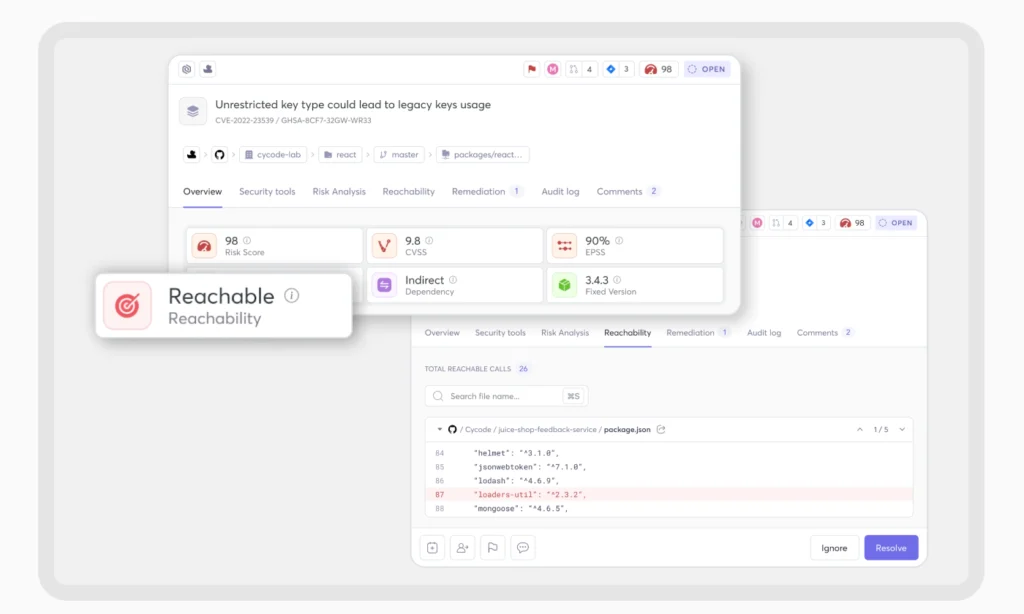Click the add-to-list icon button at the bottom left
The image size is (1024, 614).
click(x=432, y=548)
